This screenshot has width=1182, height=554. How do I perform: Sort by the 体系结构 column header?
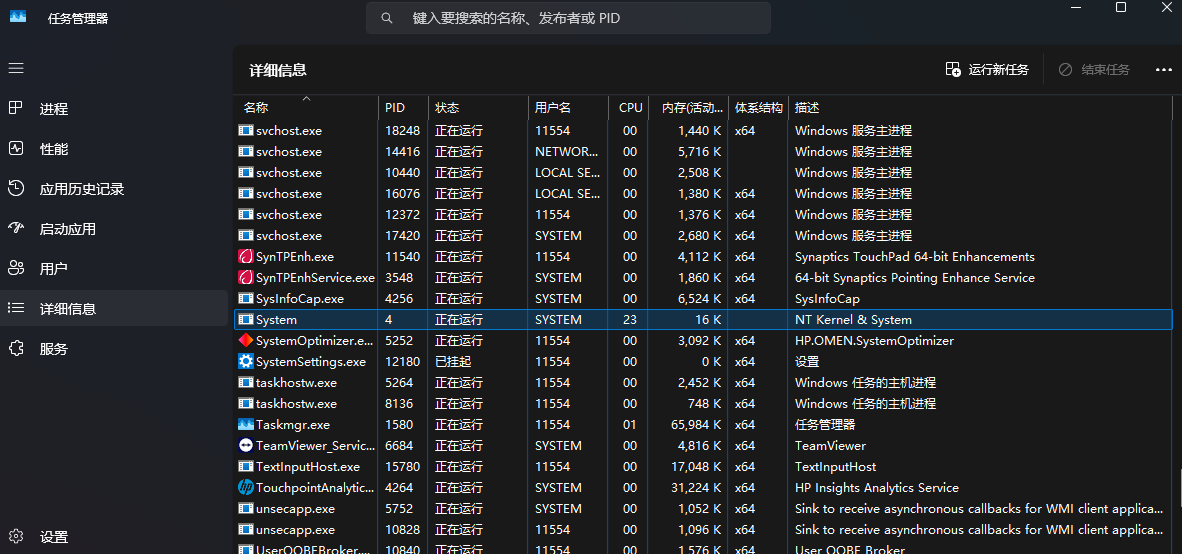tap(759, 108)
